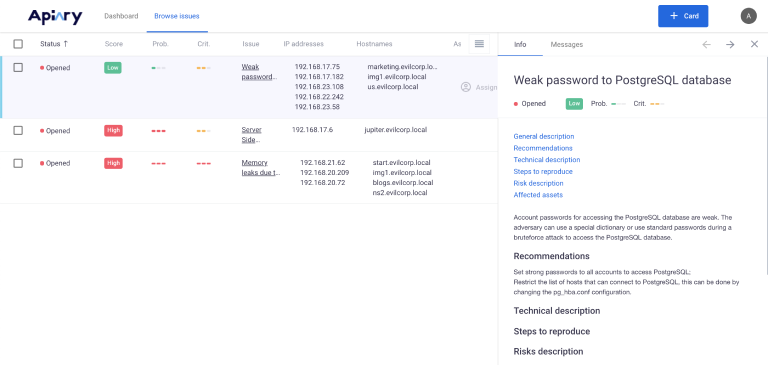Open the column settings icon

[479, 44]
